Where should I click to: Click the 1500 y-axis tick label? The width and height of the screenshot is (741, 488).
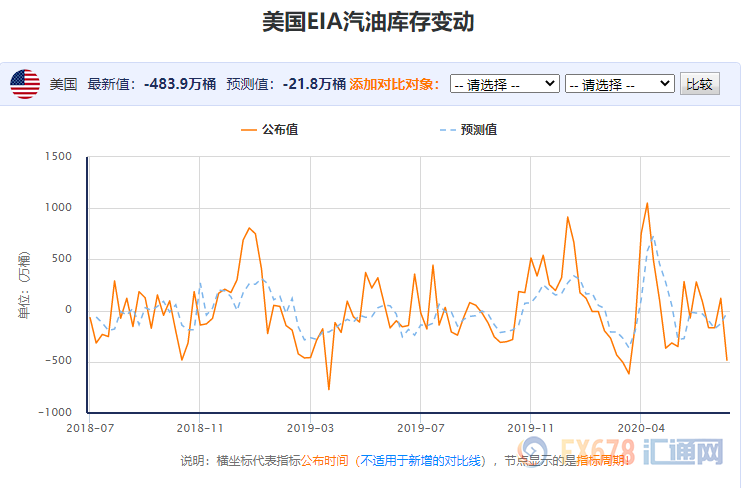coord(60,157)
